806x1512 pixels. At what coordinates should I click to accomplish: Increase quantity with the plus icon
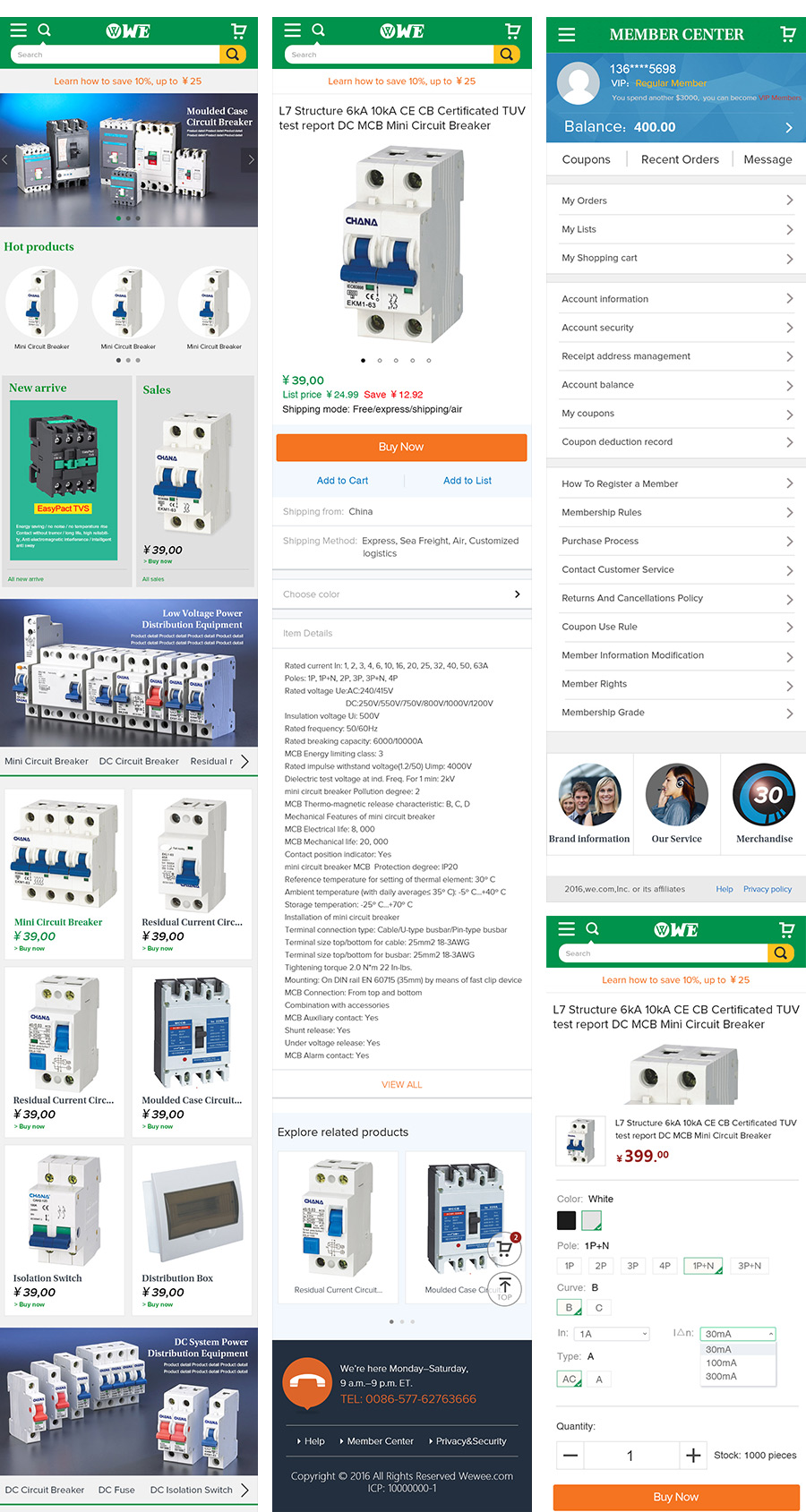pyautogui.click(x=693, y=1456)
